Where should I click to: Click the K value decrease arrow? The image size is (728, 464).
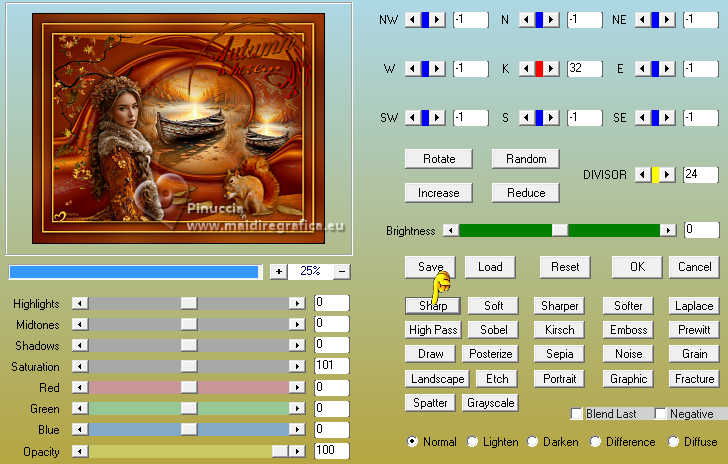(x=526, y=69)
